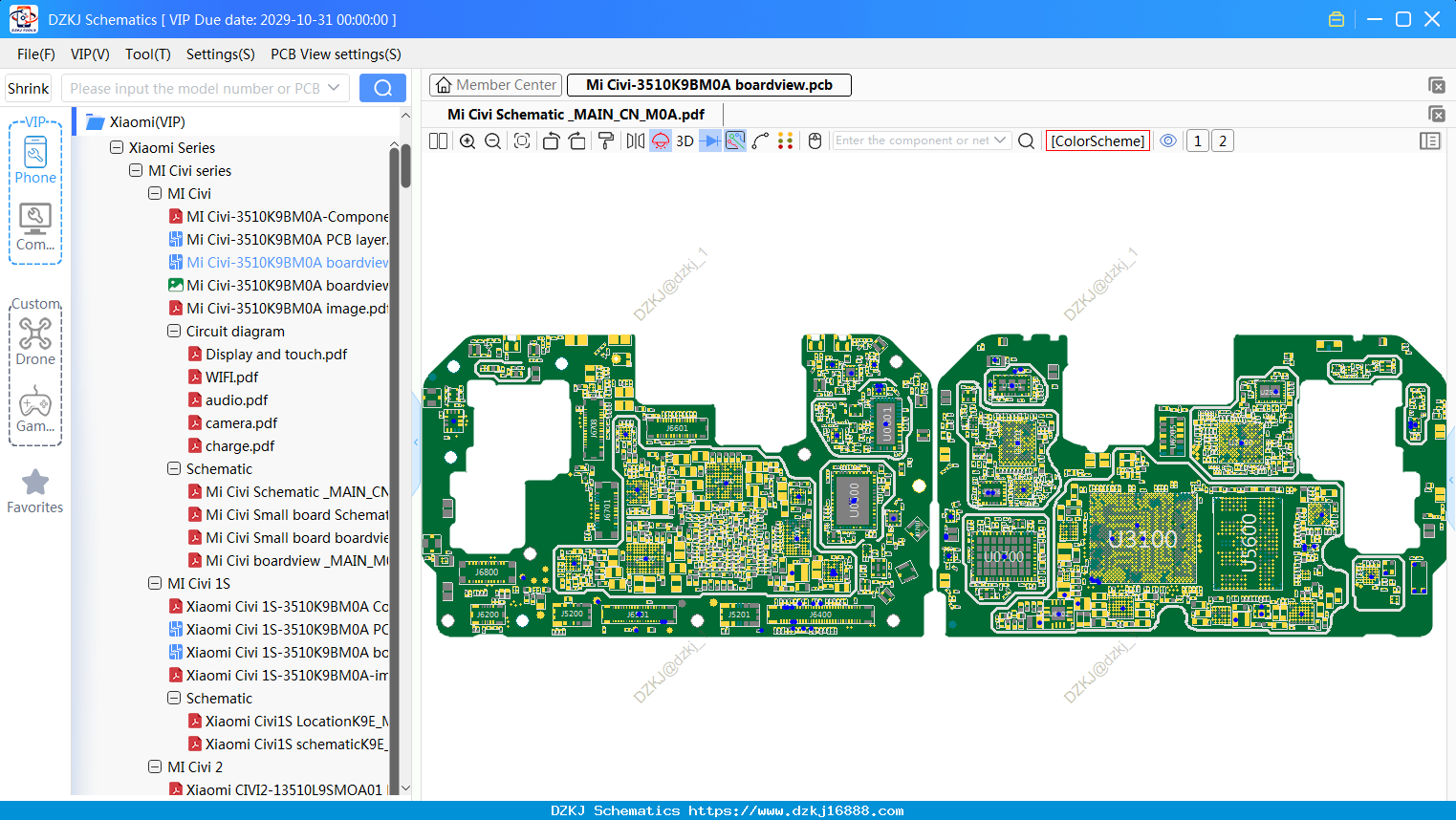Open the ColorScheme settings
Viewport: 1456px width, 820px height.
1097,141
